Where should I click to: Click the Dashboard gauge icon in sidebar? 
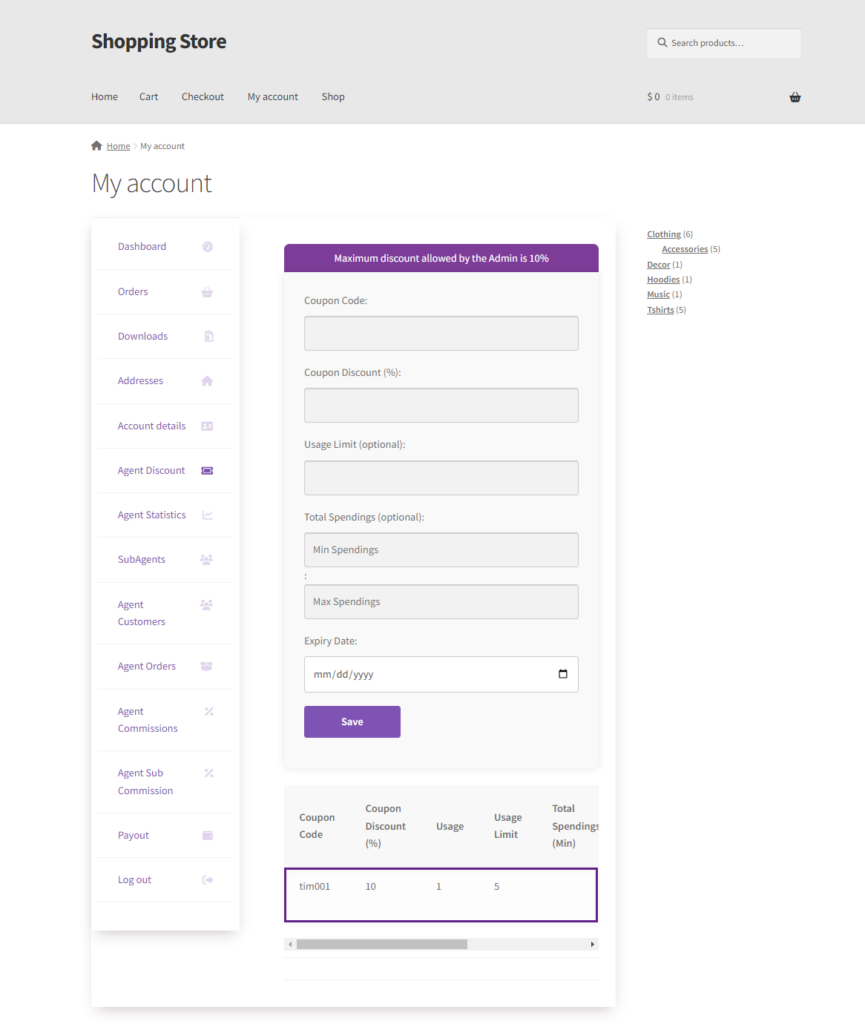tap(208, 246)
